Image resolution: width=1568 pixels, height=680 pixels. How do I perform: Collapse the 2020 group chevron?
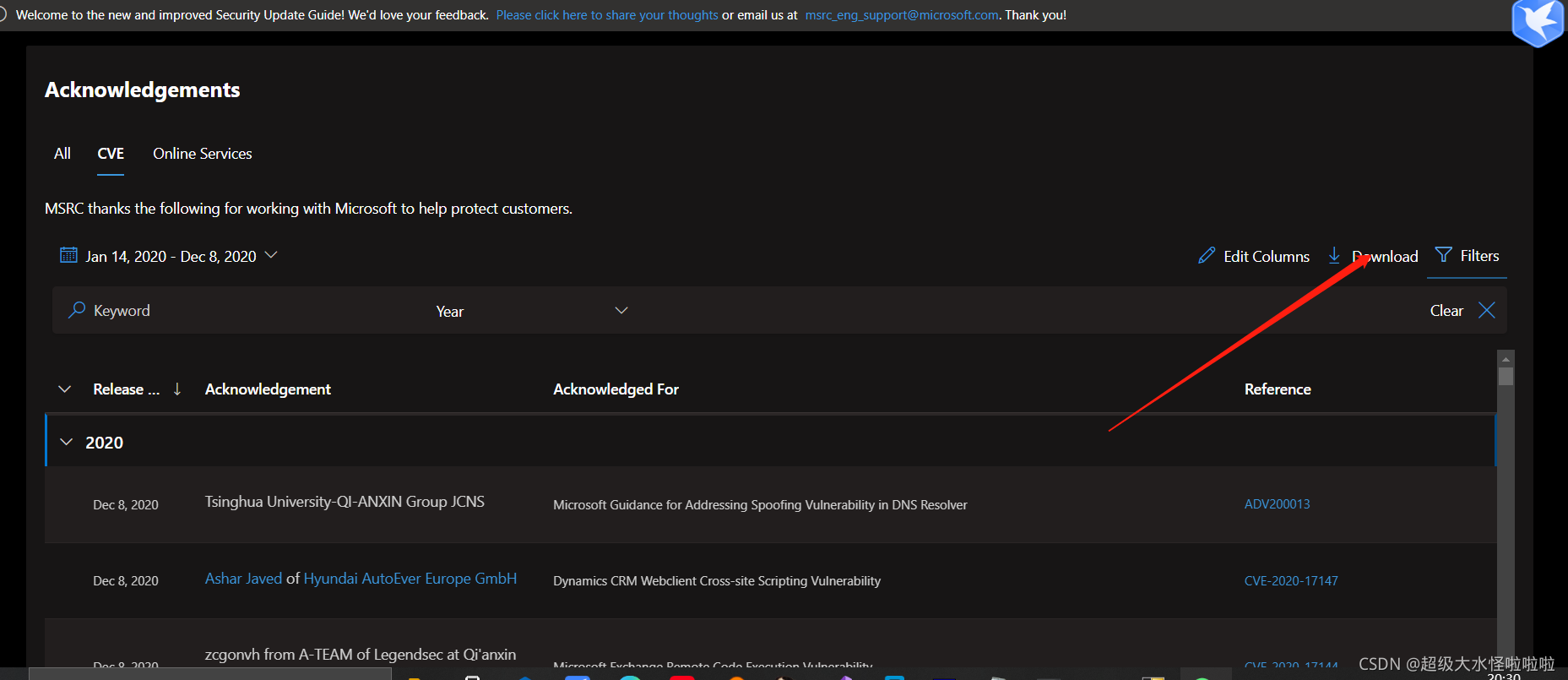tap(67, 442)
